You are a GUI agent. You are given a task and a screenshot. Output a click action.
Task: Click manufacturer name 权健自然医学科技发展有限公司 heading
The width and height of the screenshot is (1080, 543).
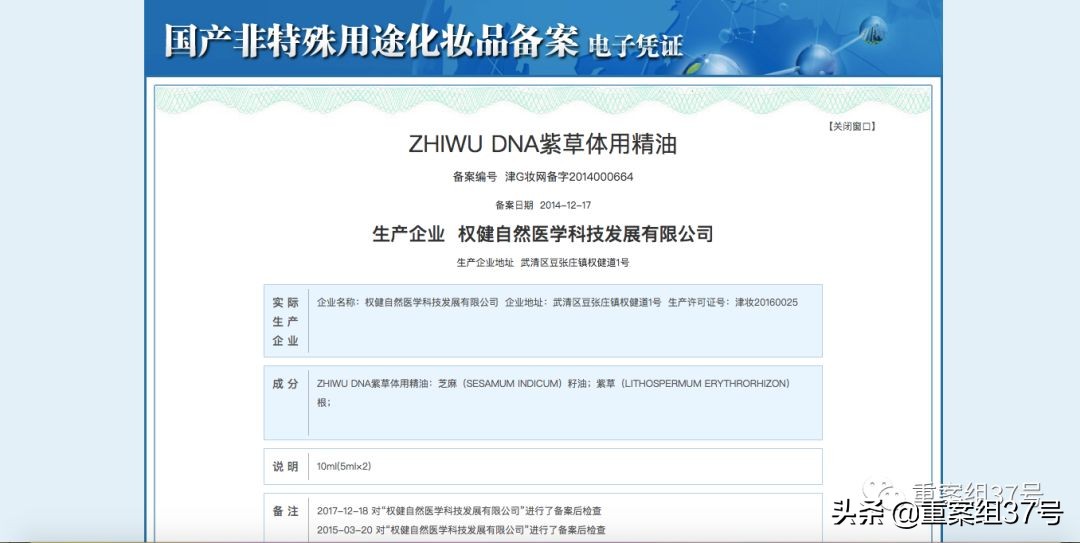[x=585, y=234]
